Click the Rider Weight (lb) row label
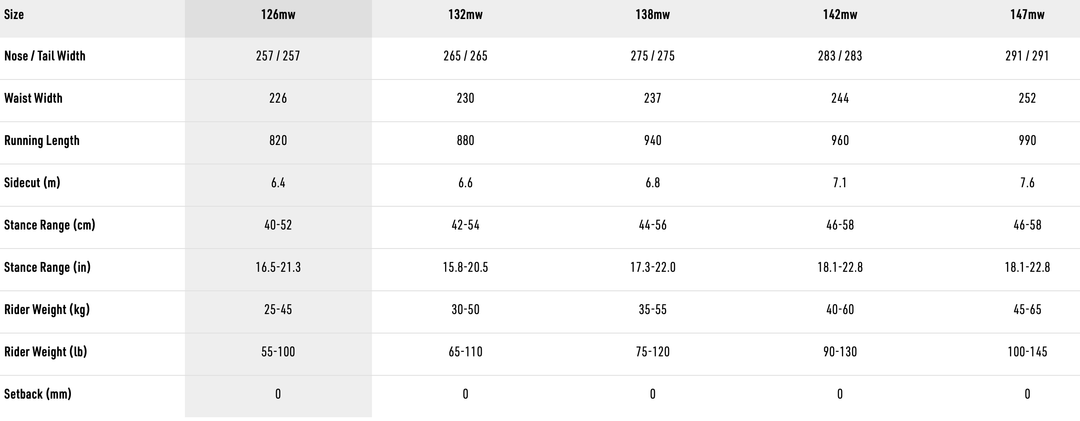 point(46,352)
